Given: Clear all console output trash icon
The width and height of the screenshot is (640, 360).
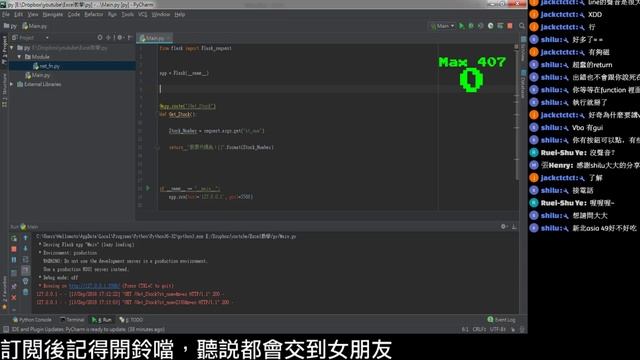Looking at the screenshot, I should 25,292.
